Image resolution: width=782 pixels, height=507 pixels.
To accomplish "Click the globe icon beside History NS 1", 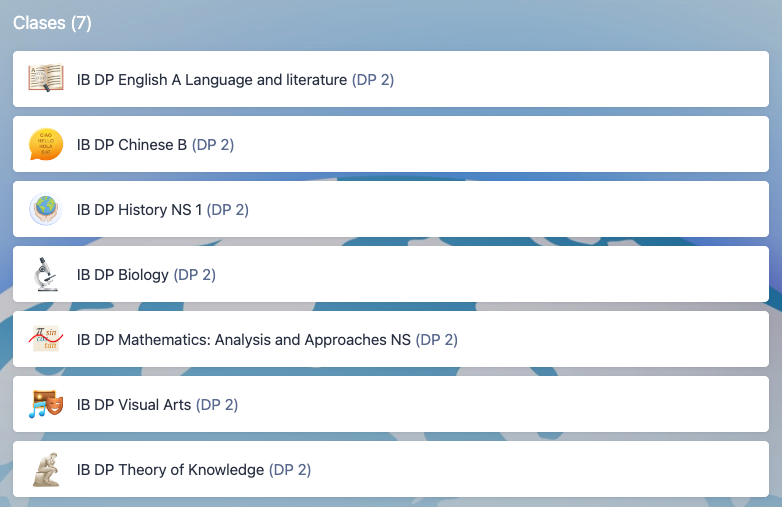I will tap(45, 209).
